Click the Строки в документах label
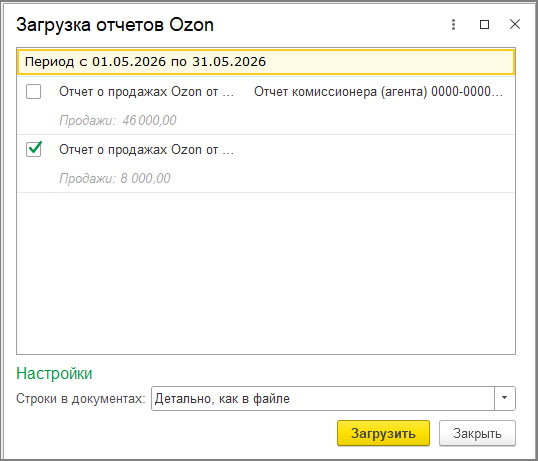Screen dimensions: 538x461 pos(81,399)
